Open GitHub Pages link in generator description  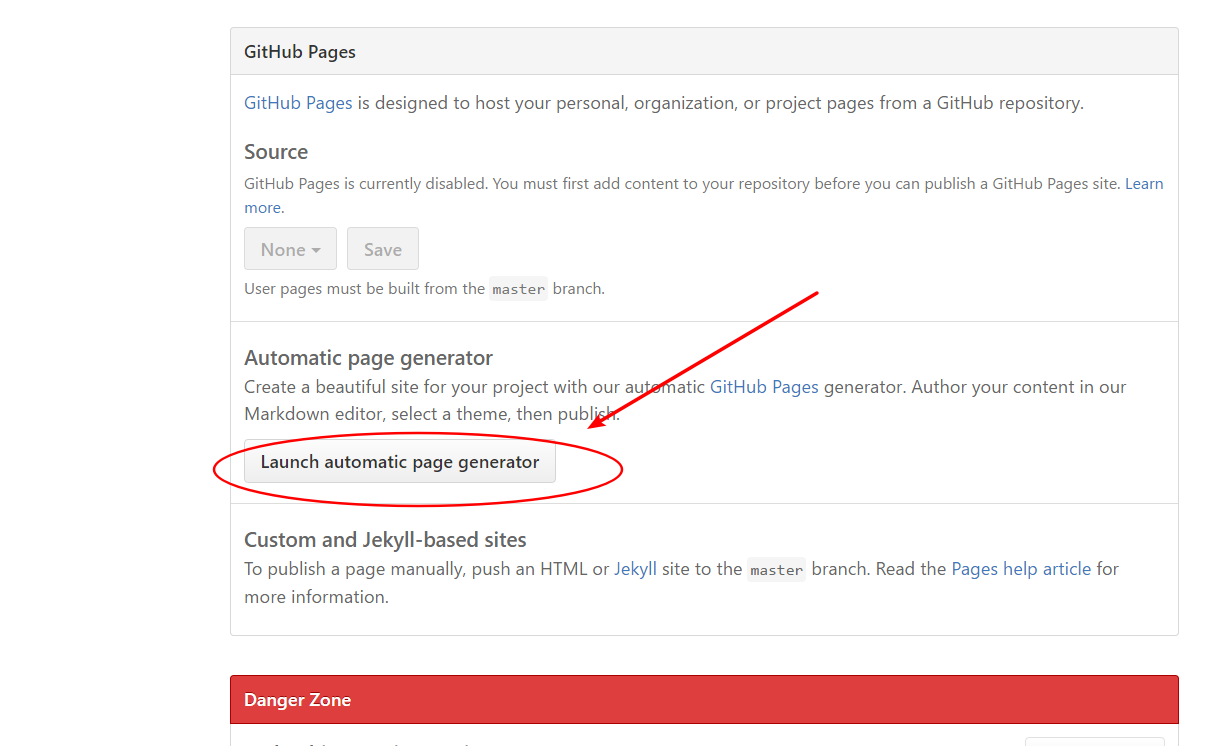[x=764, y=387]
